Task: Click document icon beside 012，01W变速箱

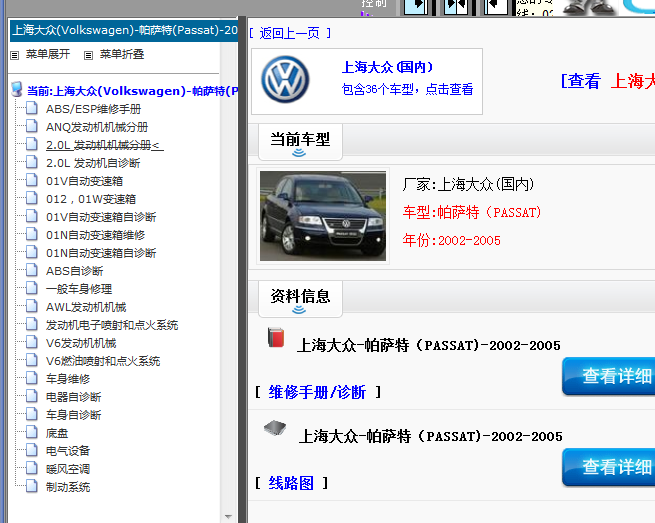Action: tap(32, 198)
